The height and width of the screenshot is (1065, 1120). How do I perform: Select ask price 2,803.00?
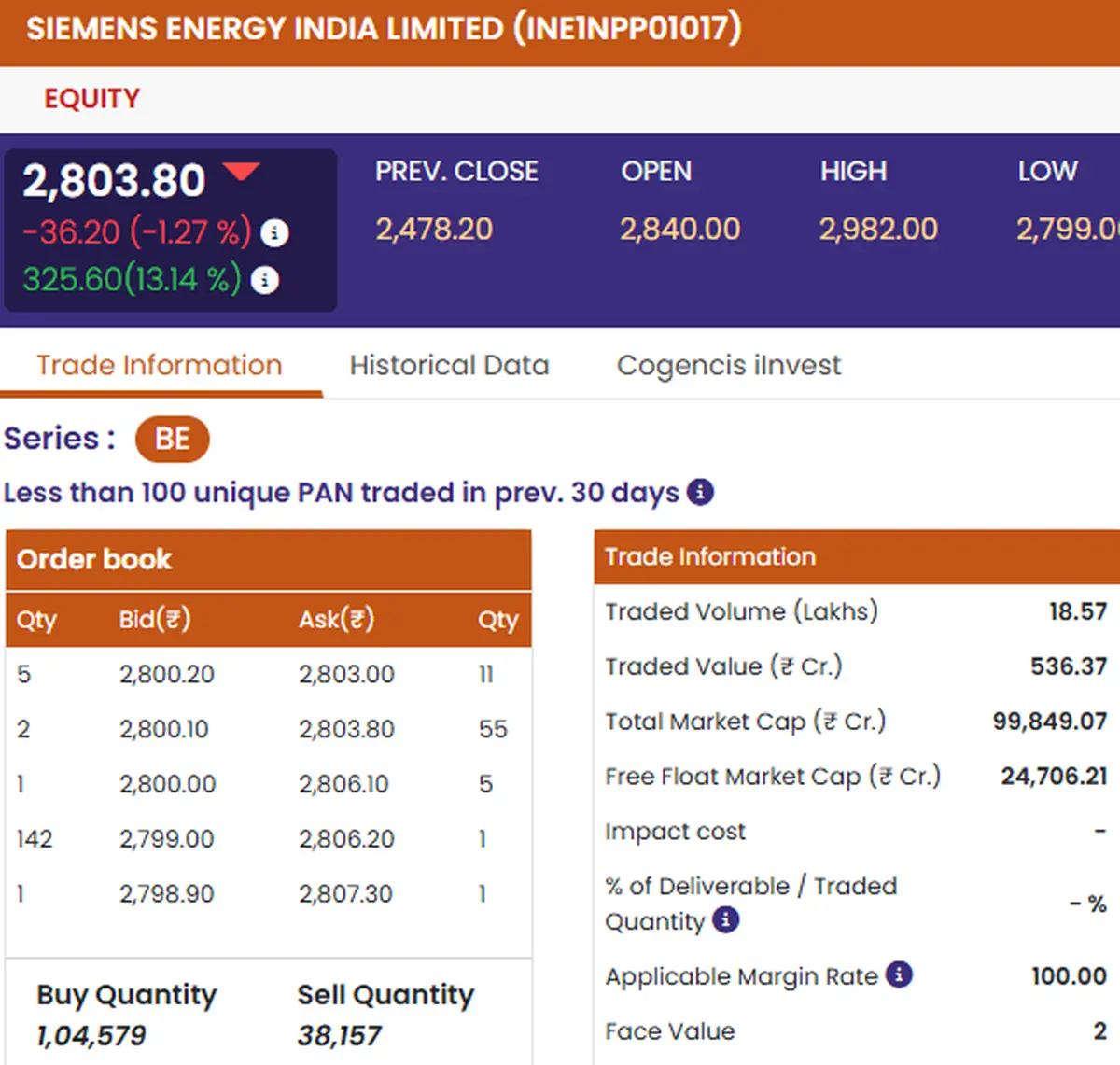pyautogui.click(x=346, y=674)
